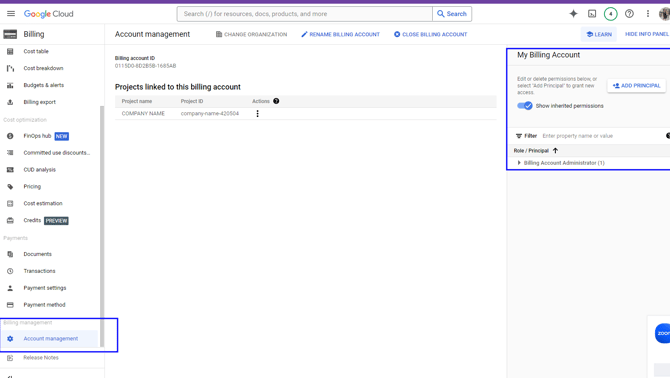Click RENAME BILLING ACCOUNT button

click(340, 34)
